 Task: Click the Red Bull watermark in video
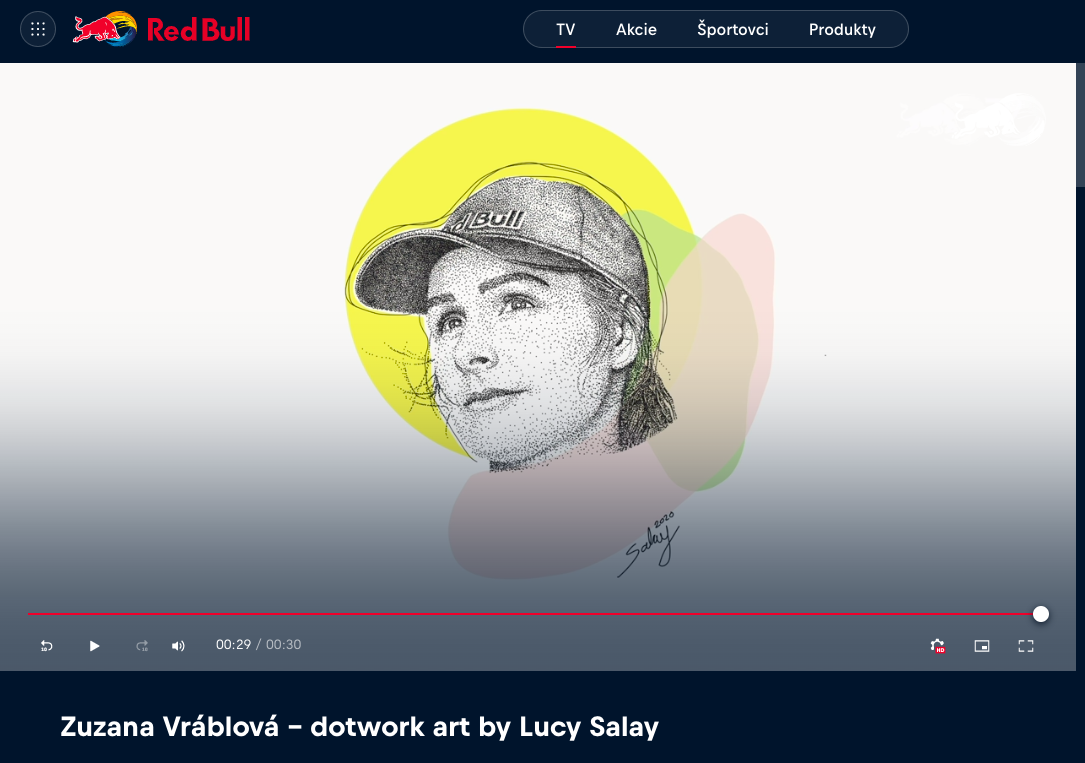click(x=972, y=120)
